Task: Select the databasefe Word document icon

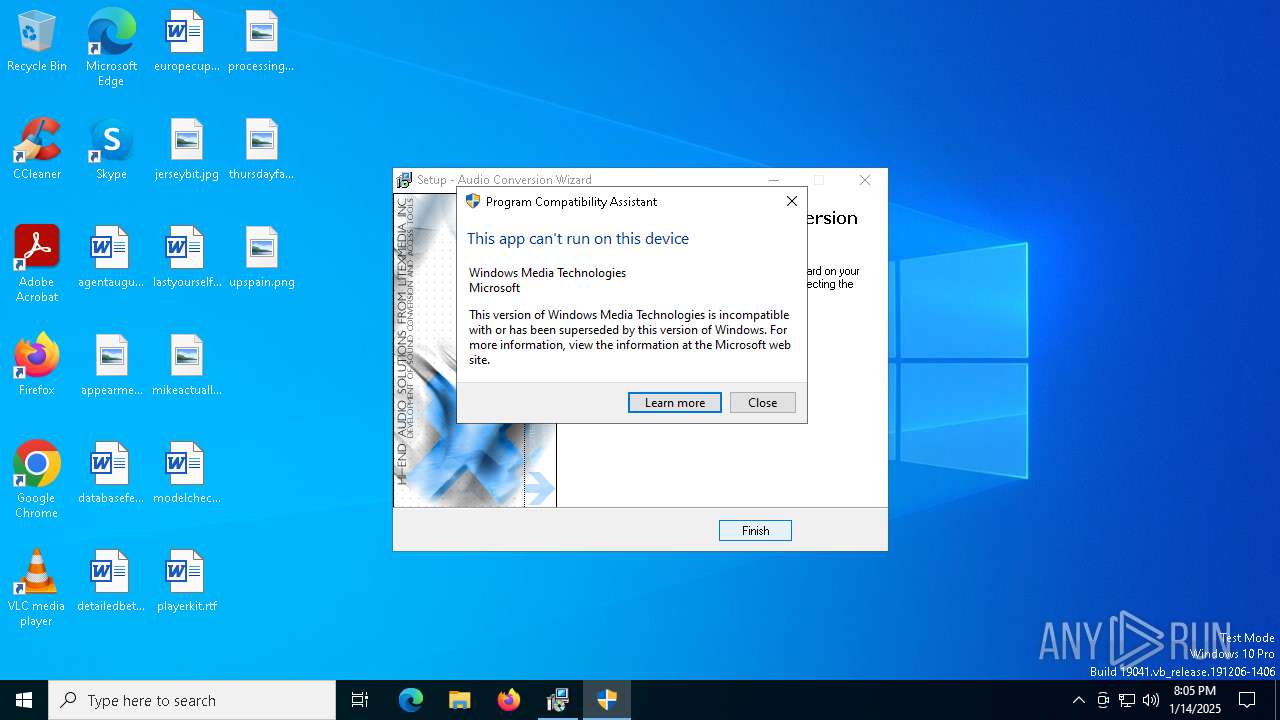Action: pyautogui.click(x=111, y=473)
